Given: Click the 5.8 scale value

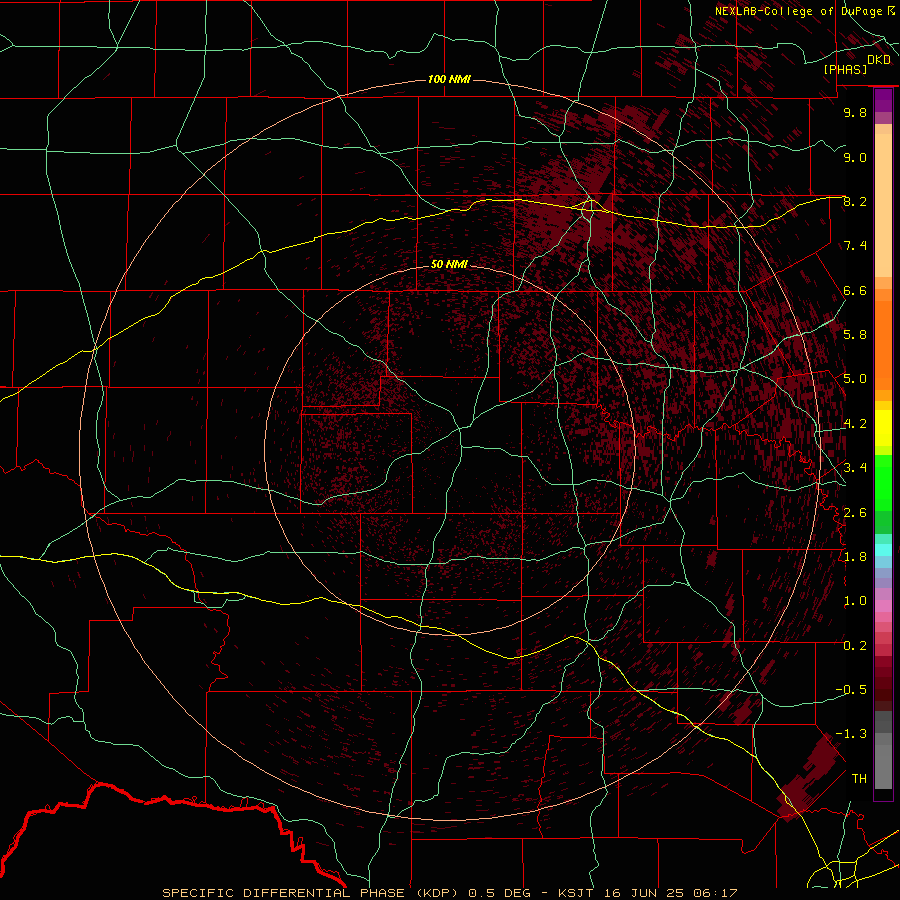Looking at the screenshot, I should click(x=855, y=335).
